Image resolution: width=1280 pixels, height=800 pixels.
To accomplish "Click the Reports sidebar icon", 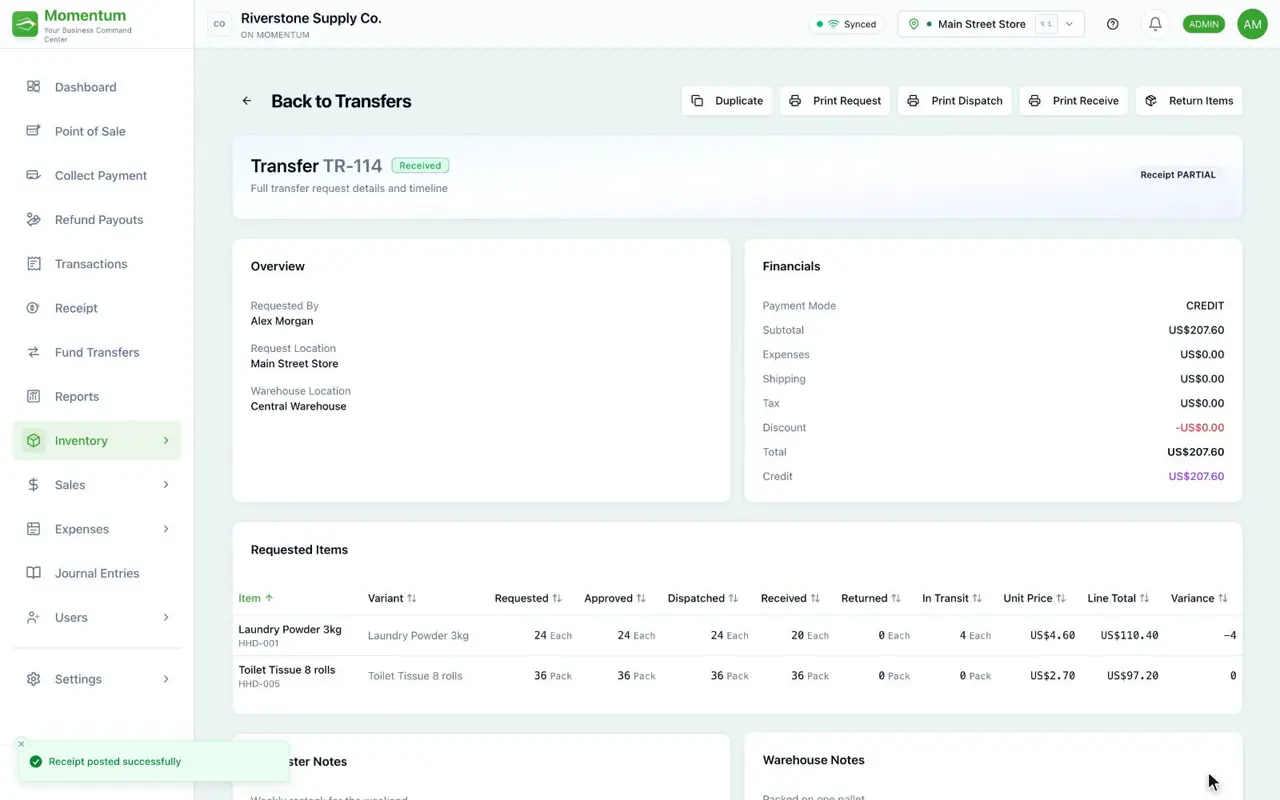I will pos(34,396).
